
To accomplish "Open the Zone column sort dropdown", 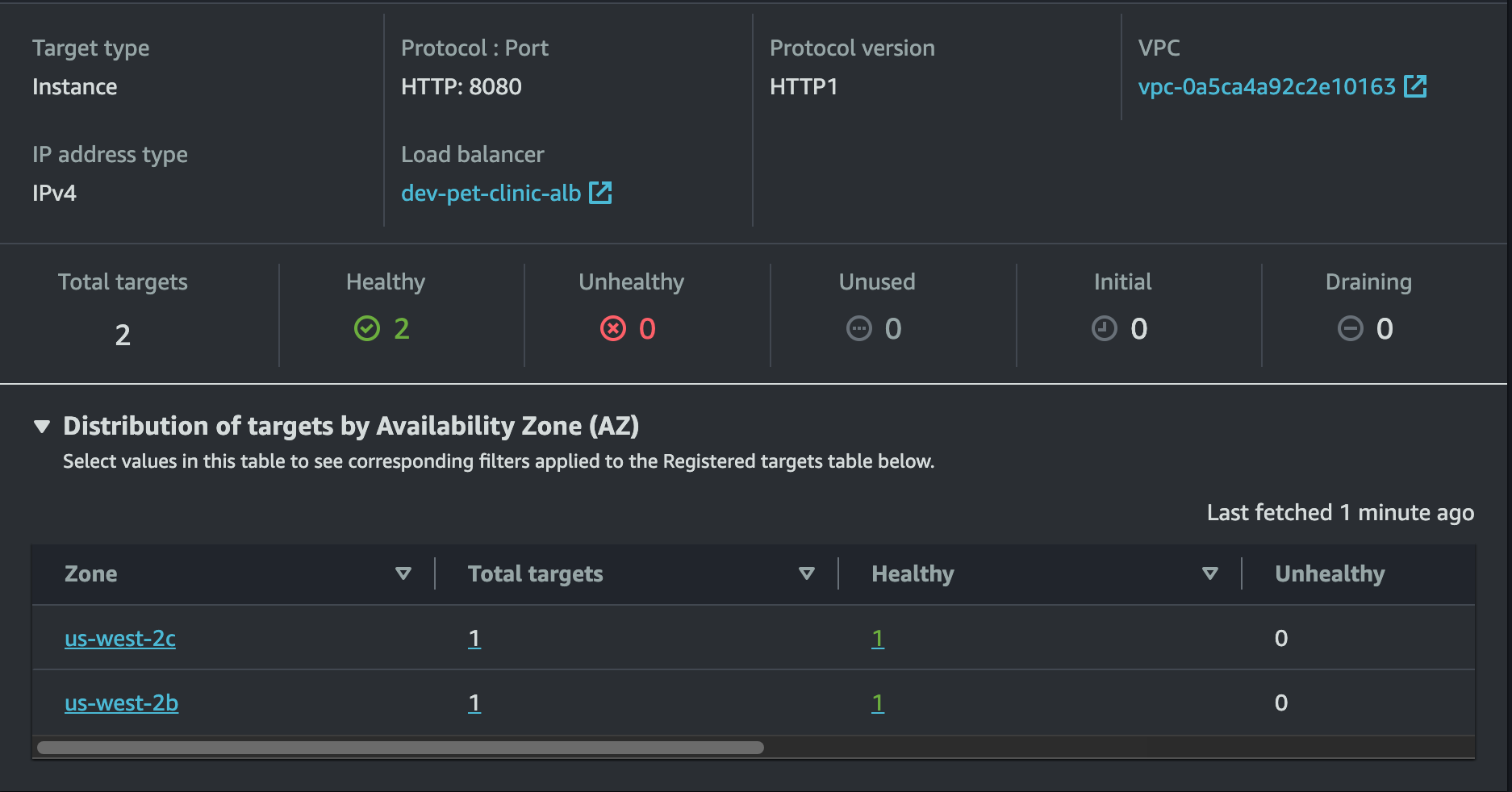I will [x=403, y=573].
